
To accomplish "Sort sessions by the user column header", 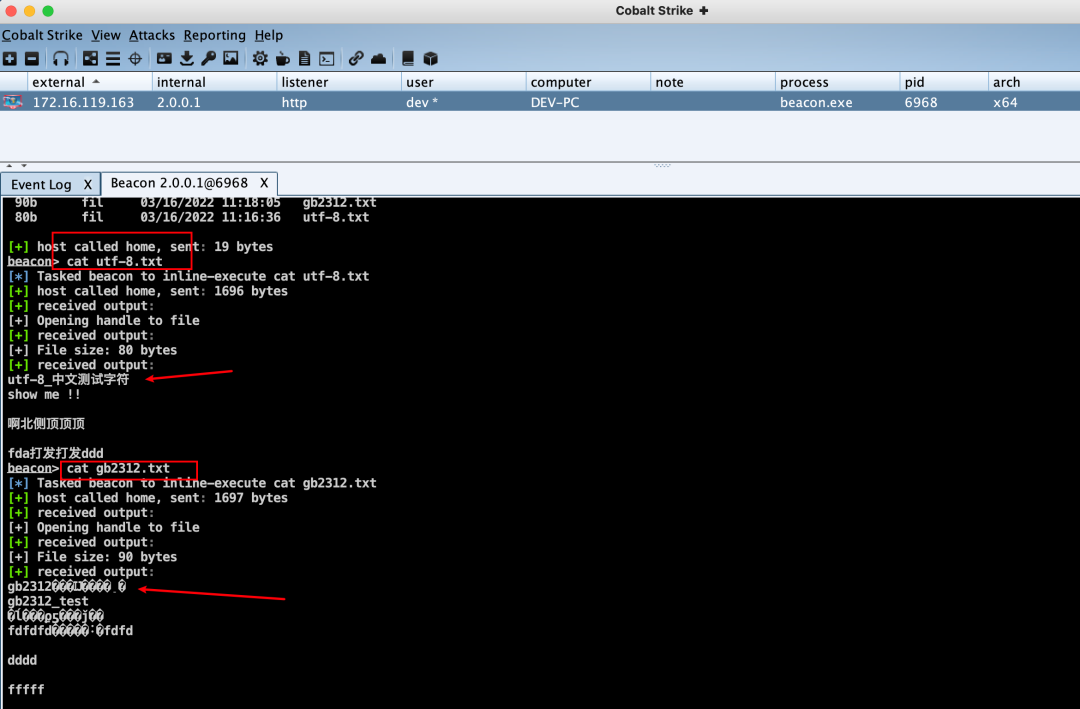I will [x=464, y=82].
